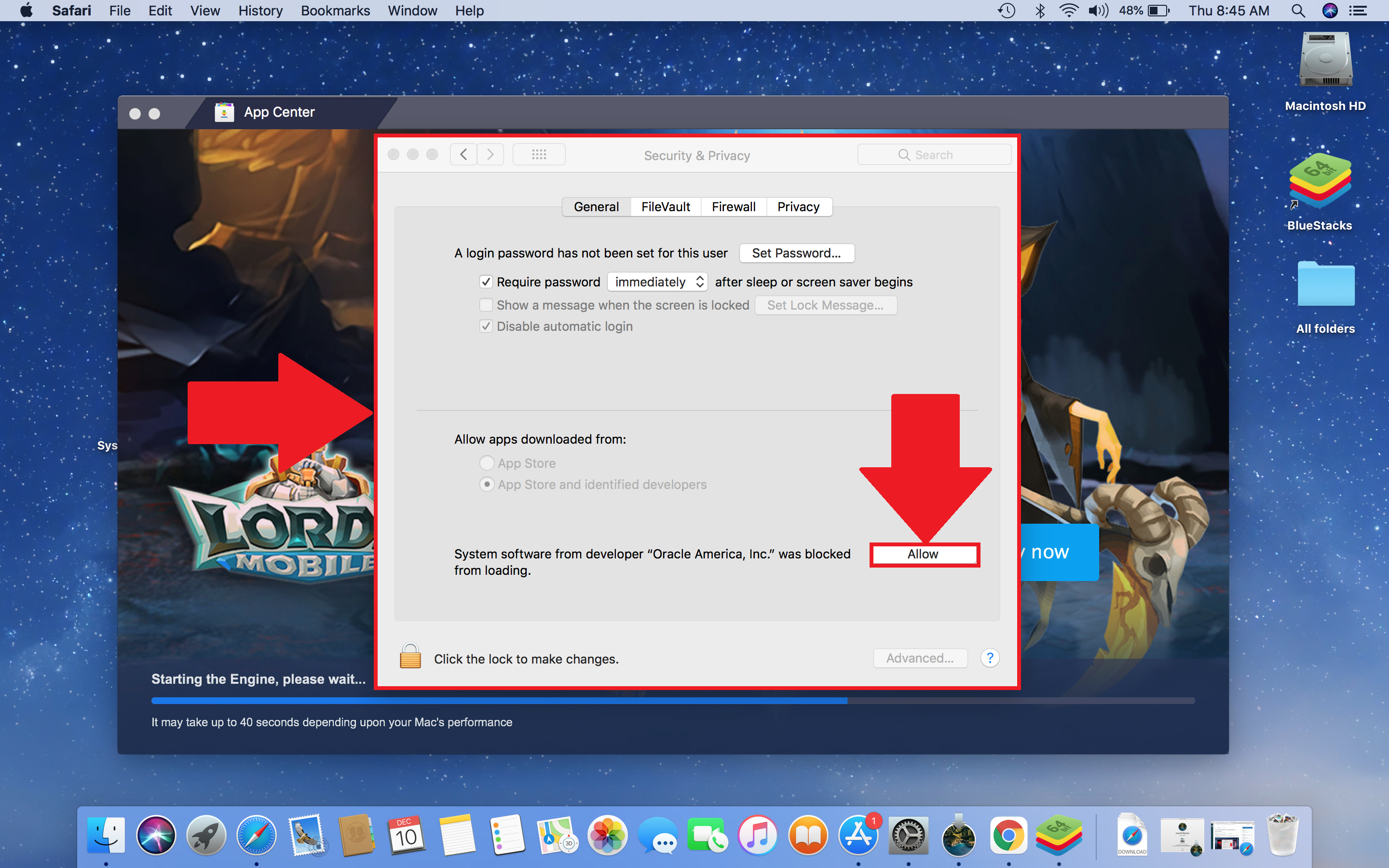The width and height of the screenshot is (1389, 868).
Task: Select the FileVault tab
Action: [666, 206]
